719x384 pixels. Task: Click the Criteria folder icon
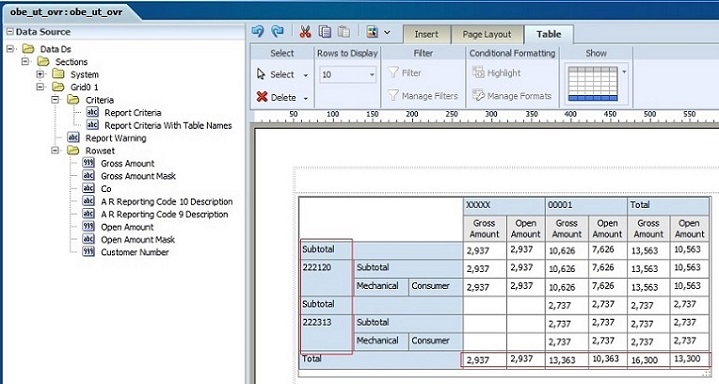tap(73, 100)
